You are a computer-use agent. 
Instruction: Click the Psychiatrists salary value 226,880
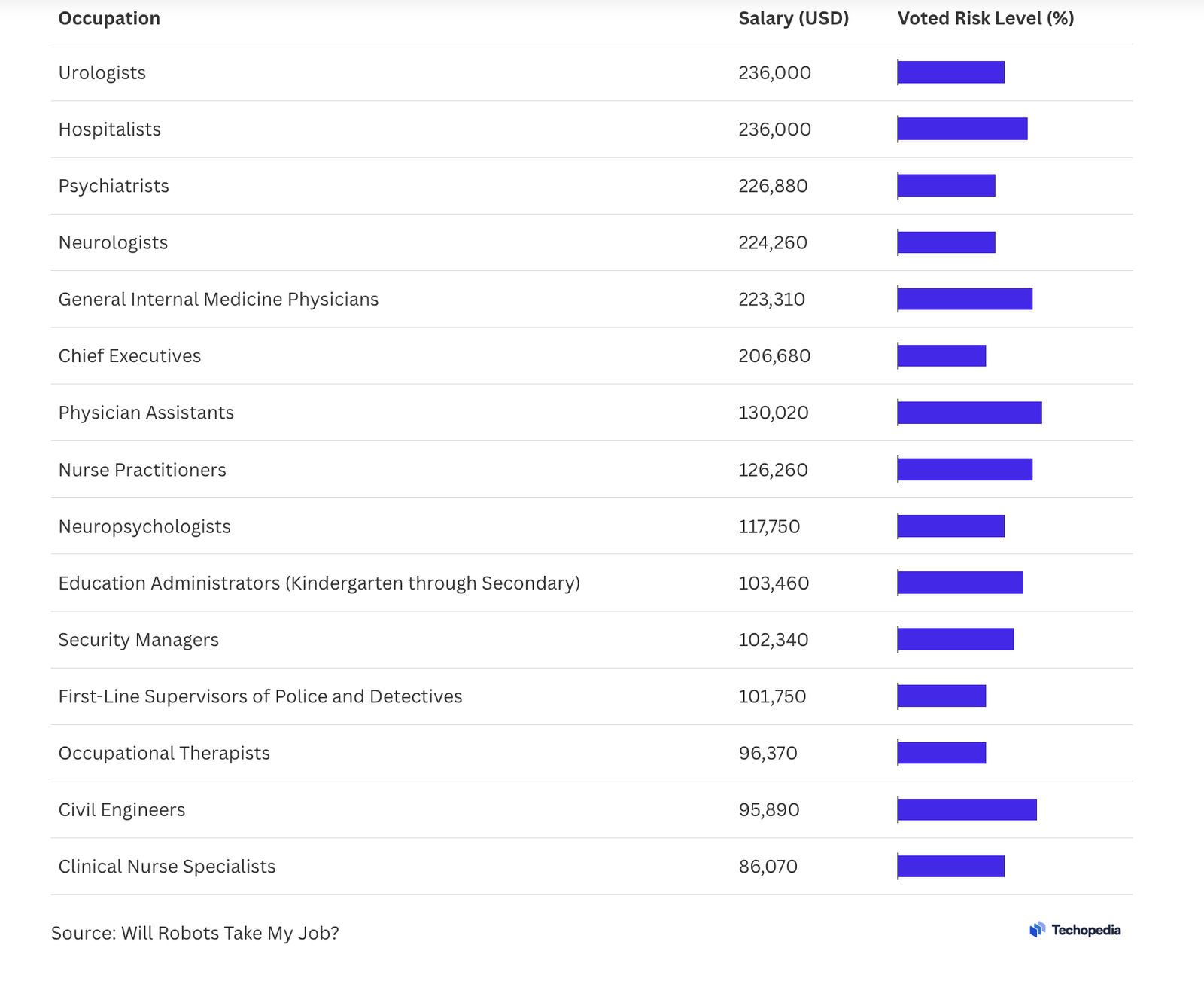click(x=773, y=186)
